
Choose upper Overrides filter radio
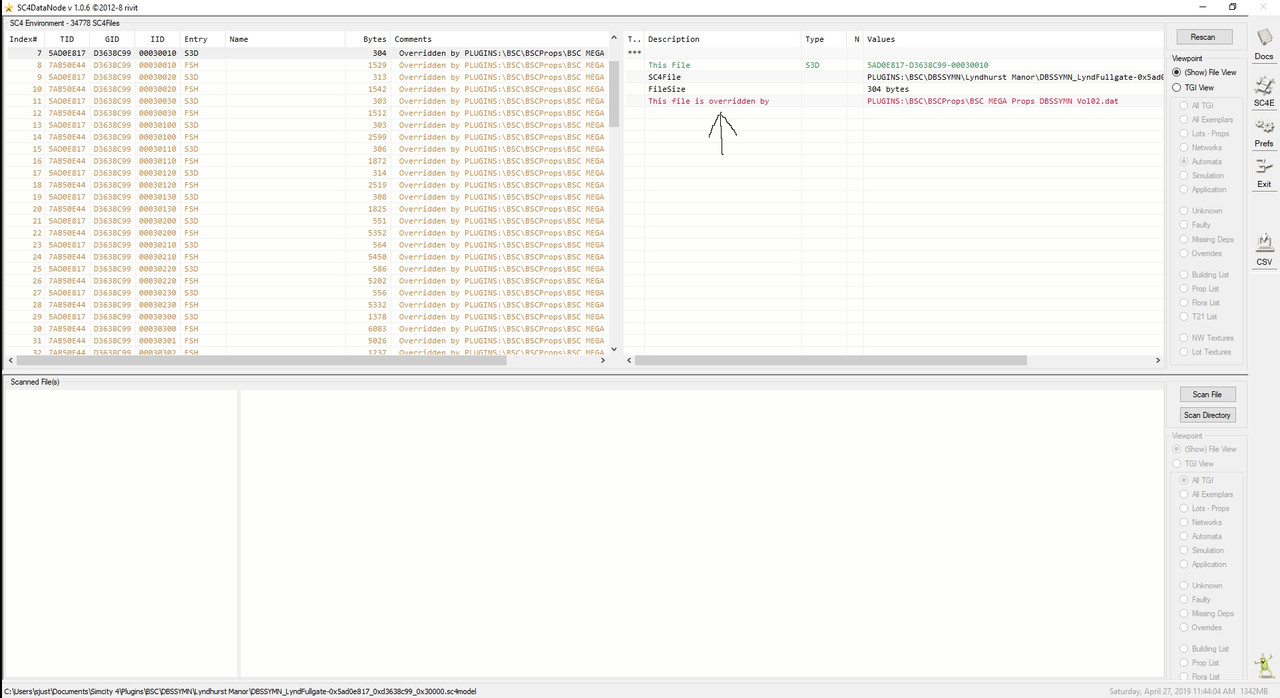[1200, 253]
